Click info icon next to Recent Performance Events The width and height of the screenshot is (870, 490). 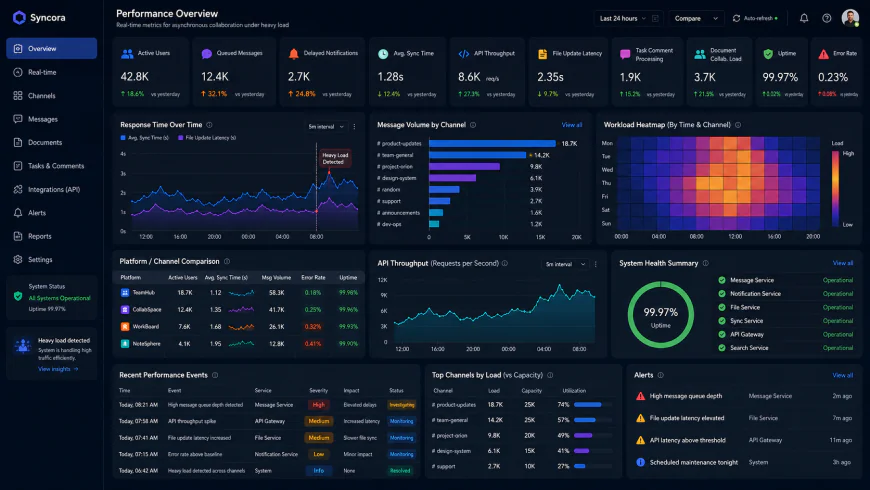[215, 375]
